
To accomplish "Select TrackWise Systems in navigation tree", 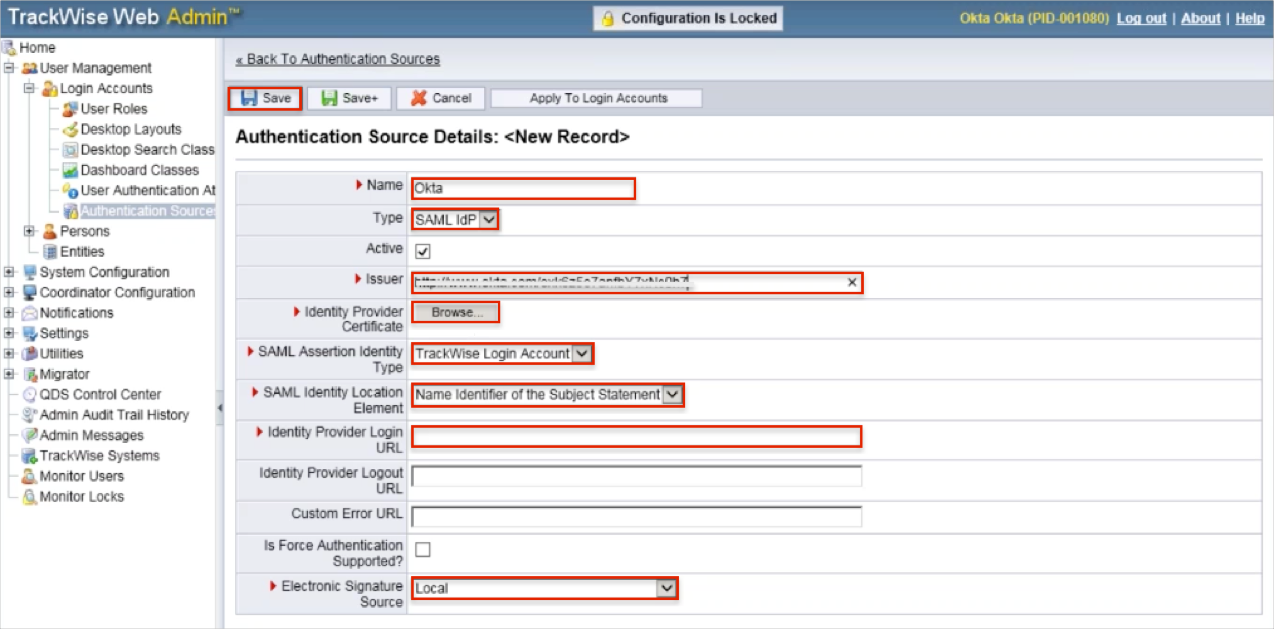I will tap(99, 456).
